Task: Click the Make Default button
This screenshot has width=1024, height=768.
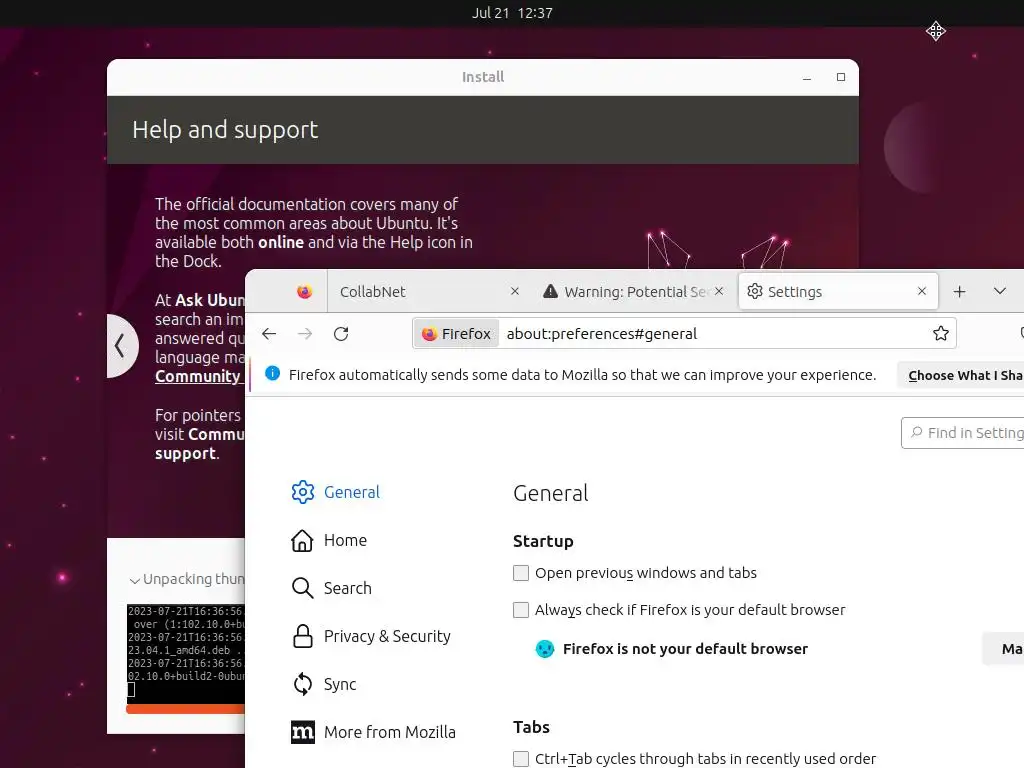Action: click(x=1004, y=648)
